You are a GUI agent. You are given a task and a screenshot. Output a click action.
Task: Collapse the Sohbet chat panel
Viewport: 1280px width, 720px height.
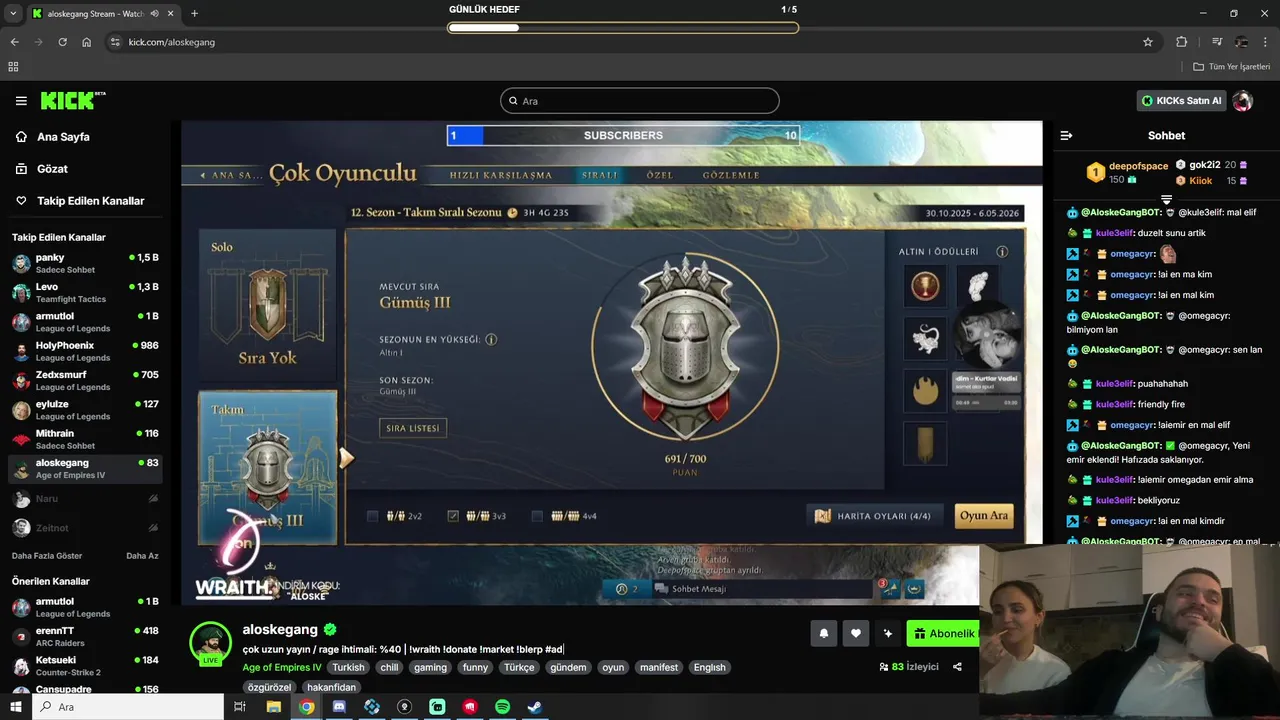1066,135
